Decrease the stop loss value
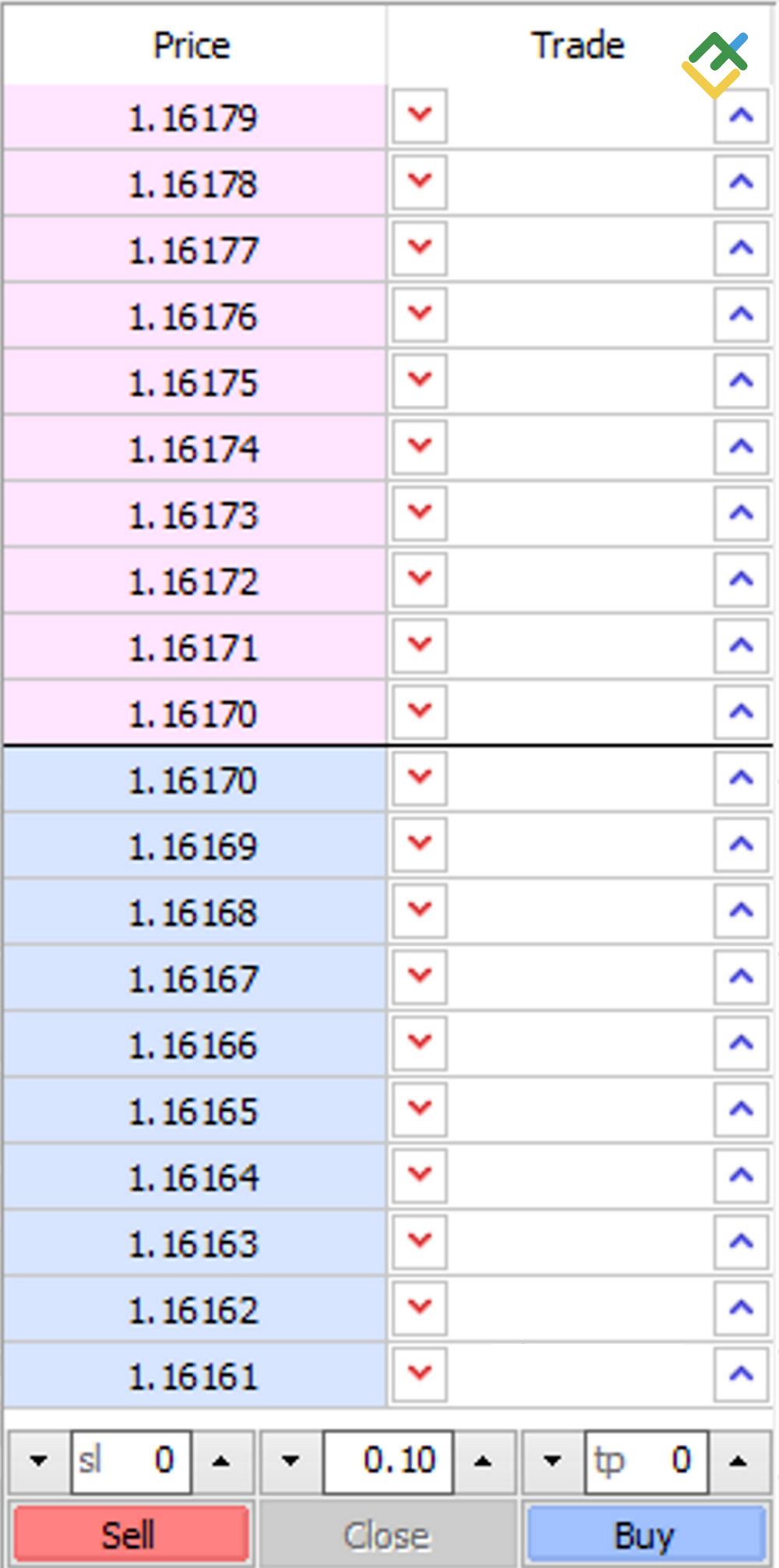779x1568 pixels. click(38, 1461)
